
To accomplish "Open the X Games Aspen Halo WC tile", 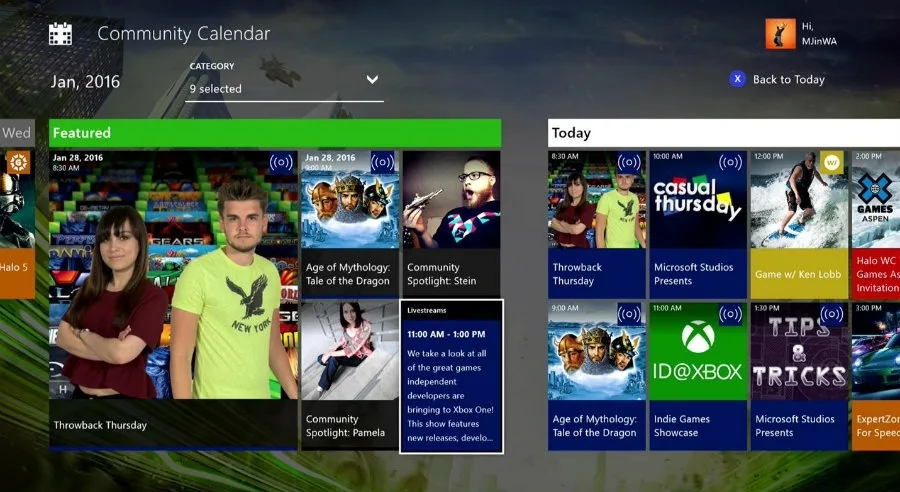I will [x=876, y=224].
